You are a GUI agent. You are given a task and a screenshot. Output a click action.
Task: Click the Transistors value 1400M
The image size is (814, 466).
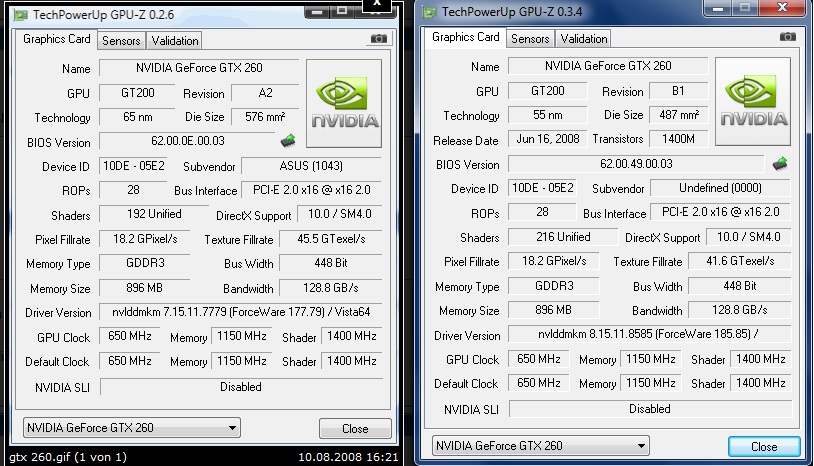pos(679,139)
